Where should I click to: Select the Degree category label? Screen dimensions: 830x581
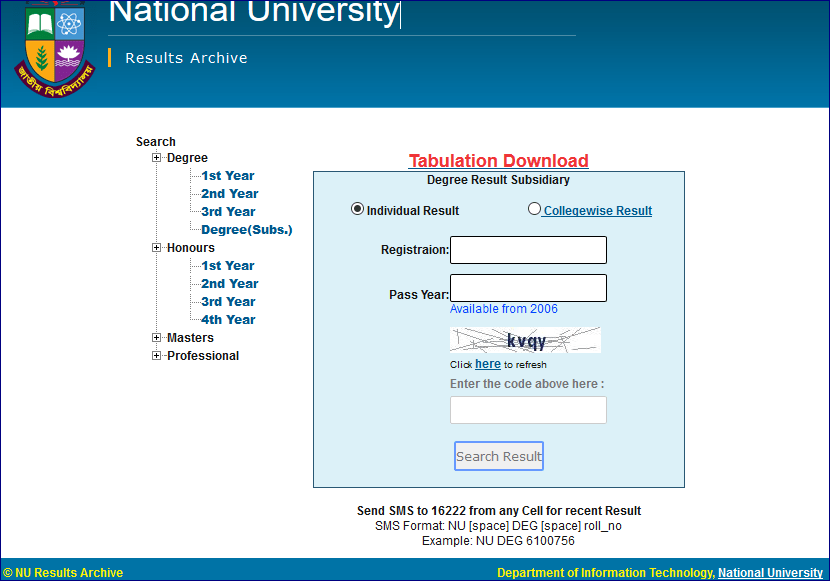pos(187,158)
